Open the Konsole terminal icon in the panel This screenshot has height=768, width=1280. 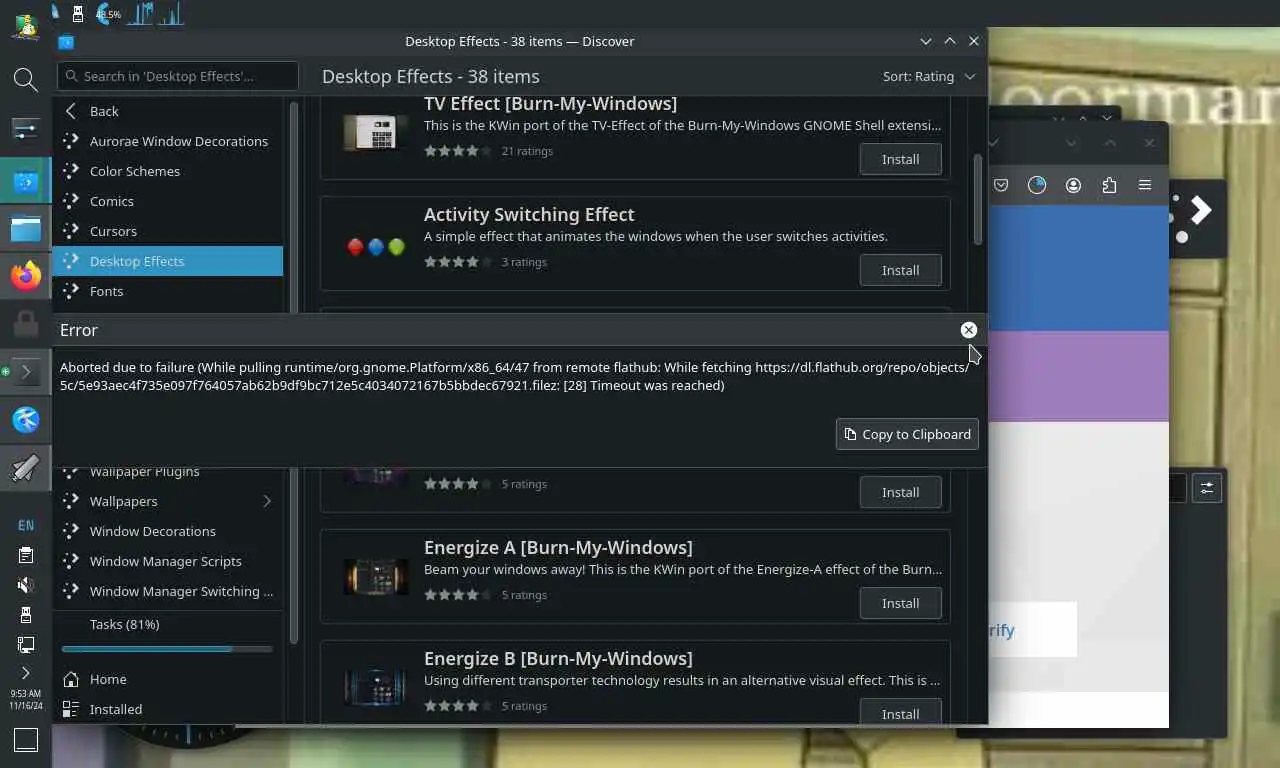(25, 372)
